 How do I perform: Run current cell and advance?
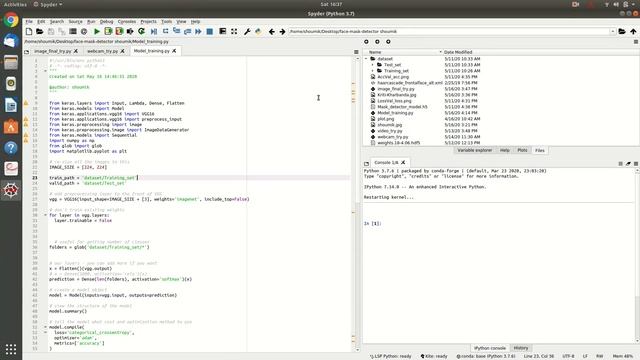click(119, 31)
